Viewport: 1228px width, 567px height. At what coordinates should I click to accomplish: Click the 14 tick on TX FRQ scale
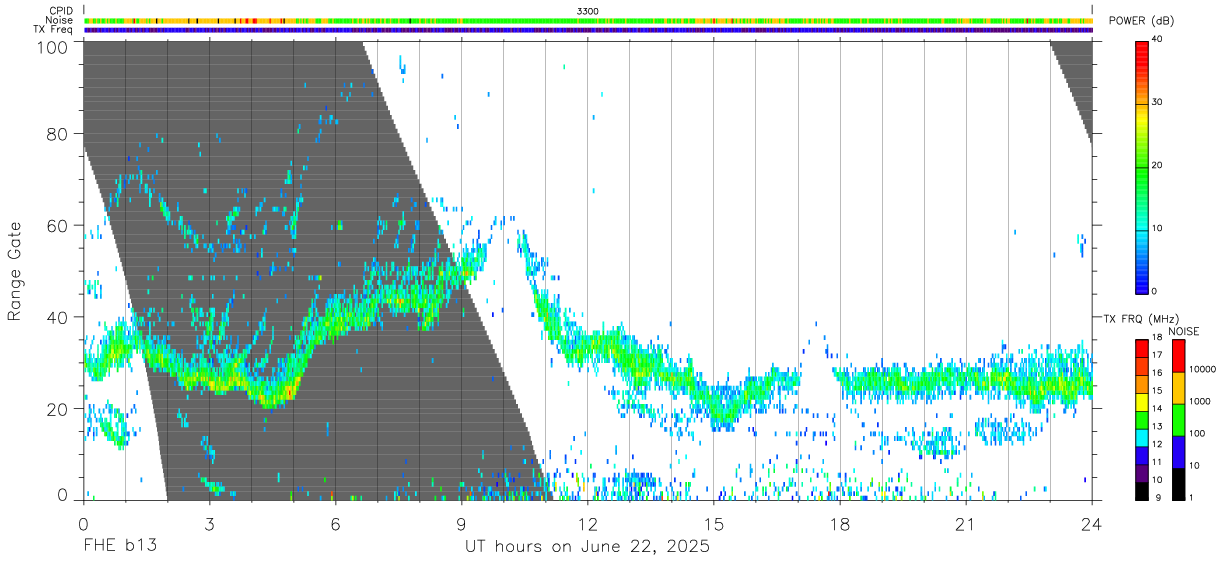click(x=1156, y=408)
